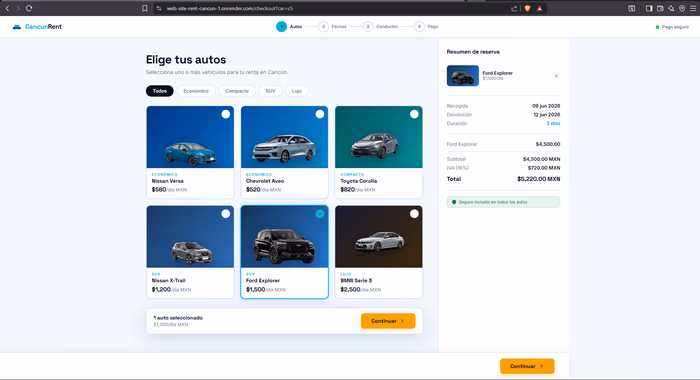Click the Toyota Corolla $820 price

(x=347, y=189)
